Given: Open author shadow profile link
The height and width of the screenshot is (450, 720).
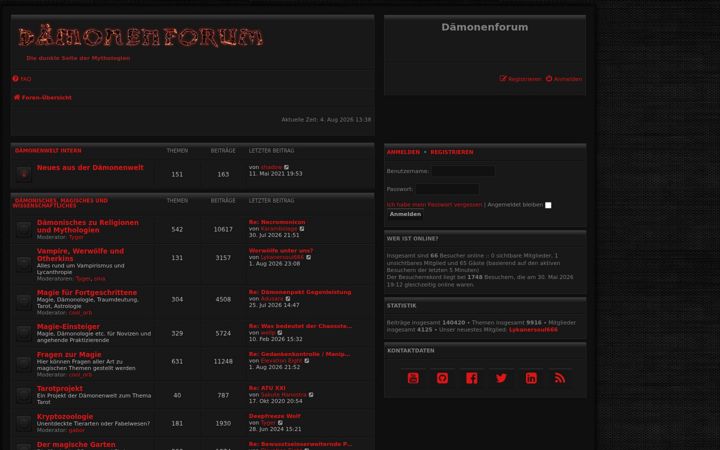Looking at the screenshot, I should (x=271, y=168).
